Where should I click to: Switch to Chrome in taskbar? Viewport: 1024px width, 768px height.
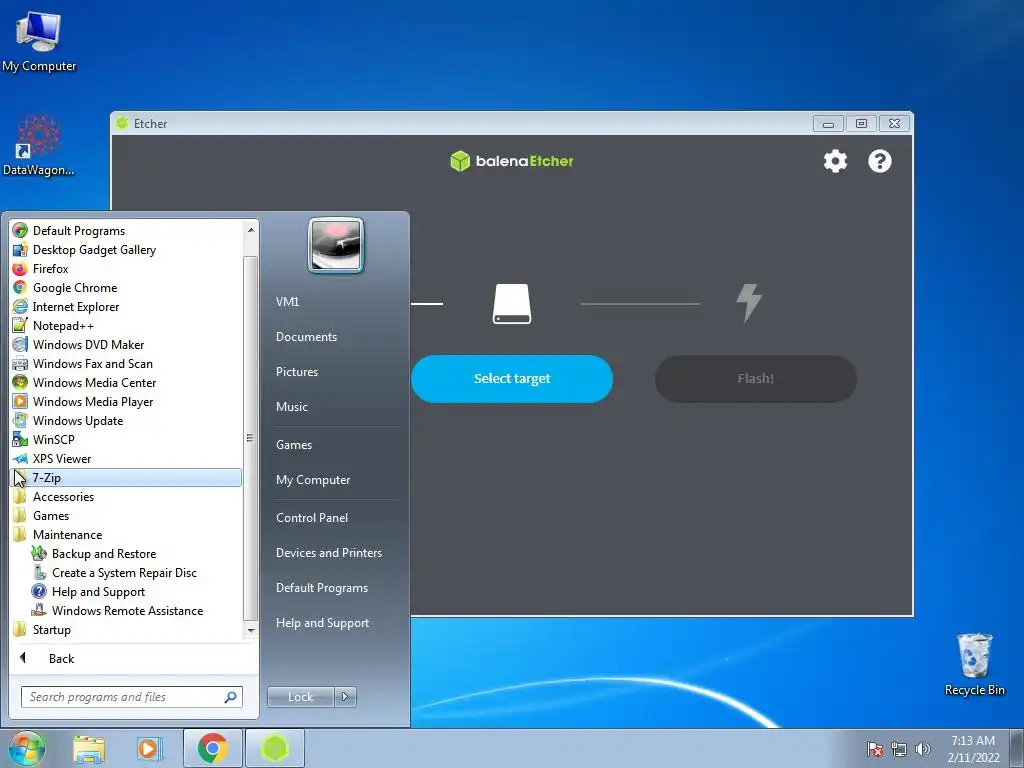tap(213, 748)
